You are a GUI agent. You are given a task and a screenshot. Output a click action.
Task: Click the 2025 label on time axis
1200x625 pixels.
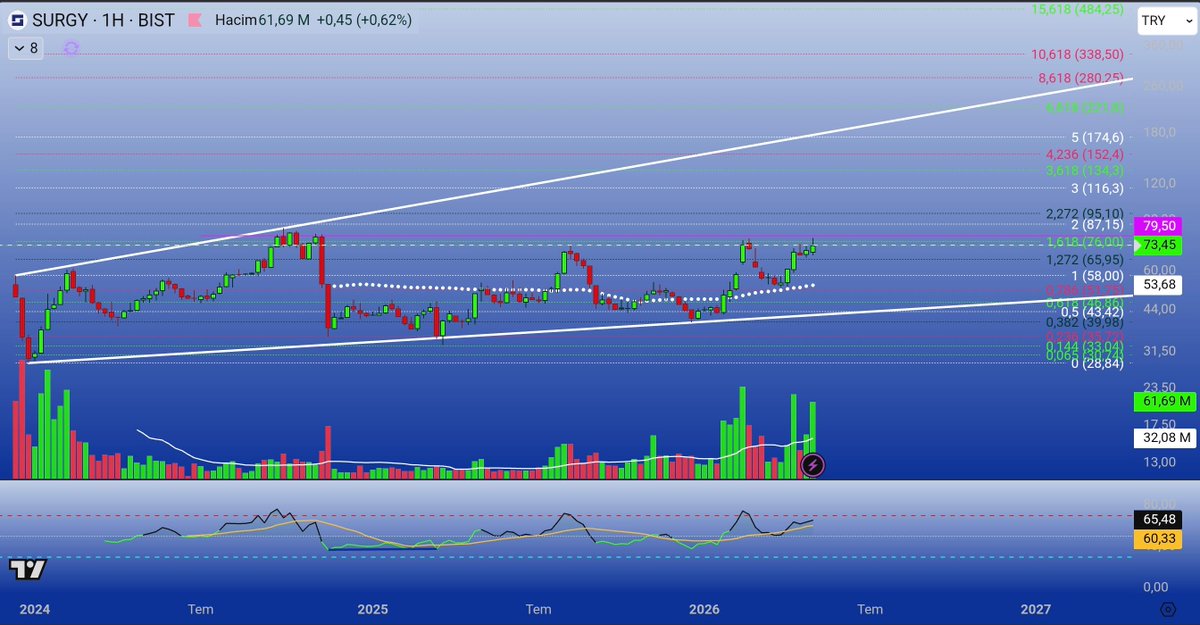[x=372, y=608]
